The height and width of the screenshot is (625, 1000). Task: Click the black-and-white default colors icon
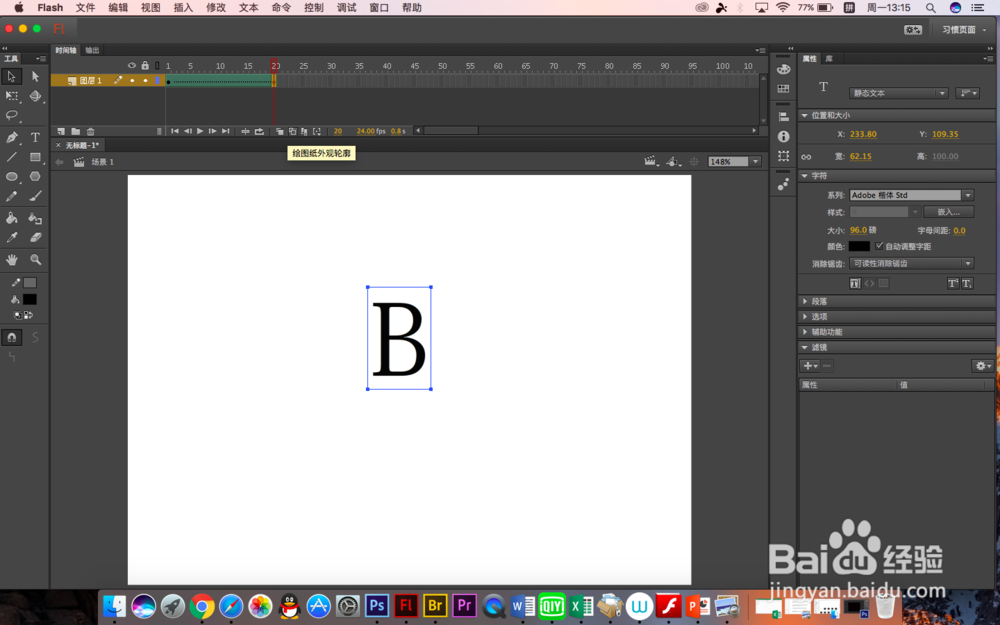tap(18, 315)
